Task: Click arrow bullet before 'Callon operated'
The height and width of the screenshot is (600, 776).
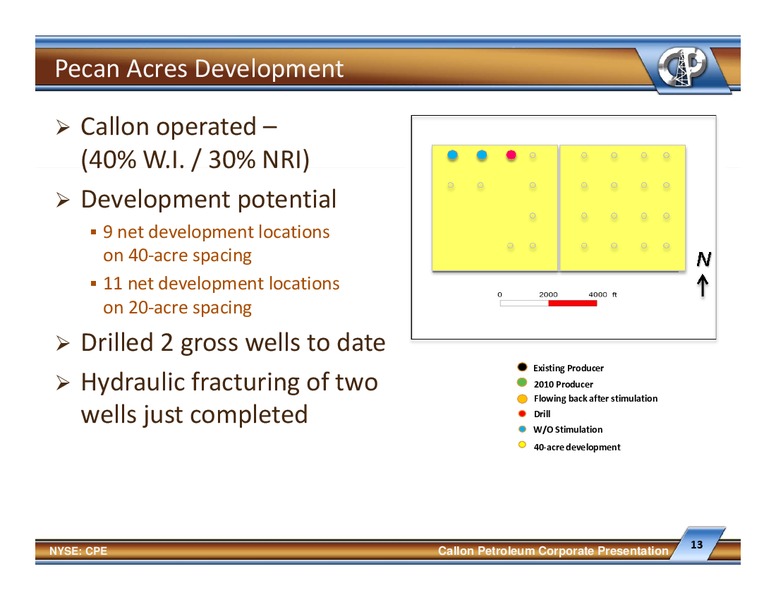Action: click(62, 128)
